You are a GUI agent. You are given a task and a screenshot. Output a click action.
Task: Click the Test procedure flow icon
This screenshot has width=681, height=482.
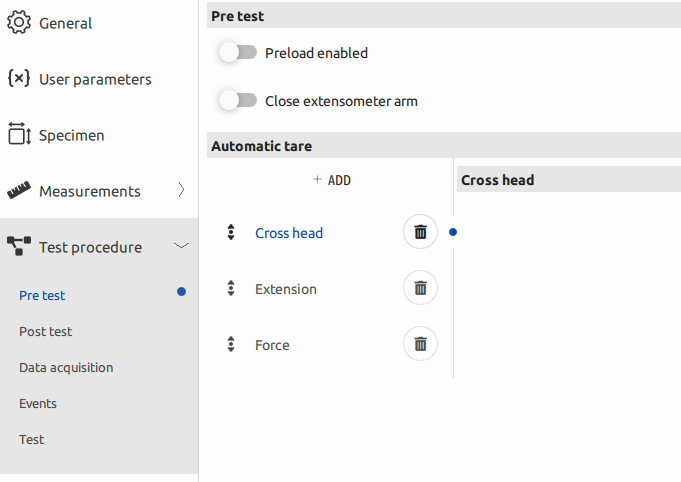pyautogui.click(x=19, y=247)
